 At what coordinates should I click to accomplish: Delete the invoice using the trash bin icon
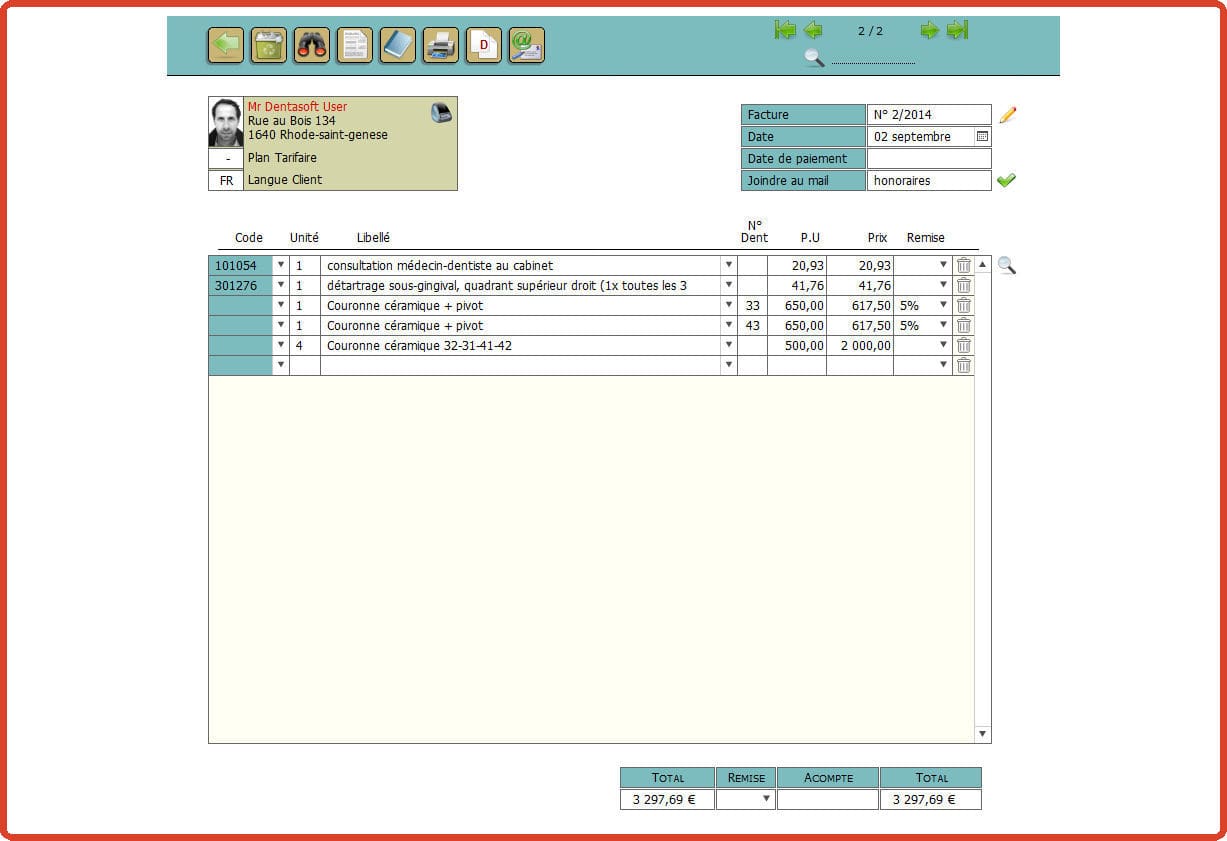267,45
